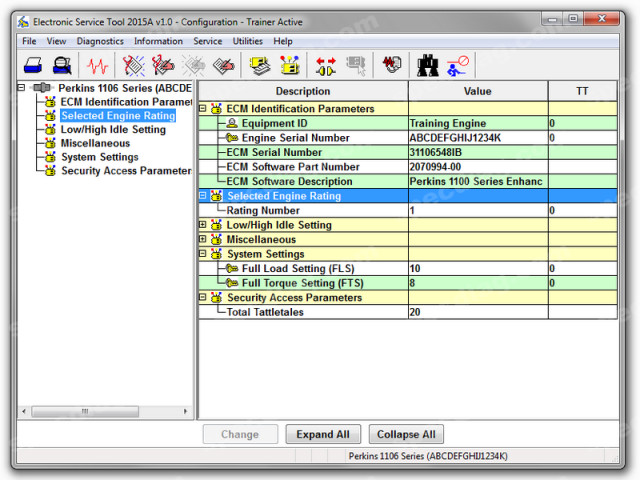Click the Collapse All button
This screenshot has height=480, width=640.
click(x=406, y=434)
